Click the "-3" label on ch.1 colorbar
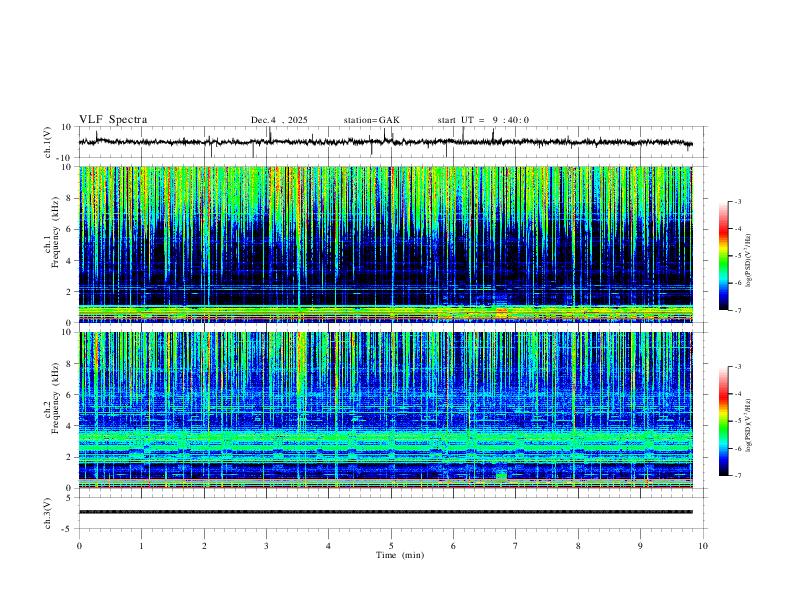The width and height of the screenshot is (792, 612). point(737,201)
